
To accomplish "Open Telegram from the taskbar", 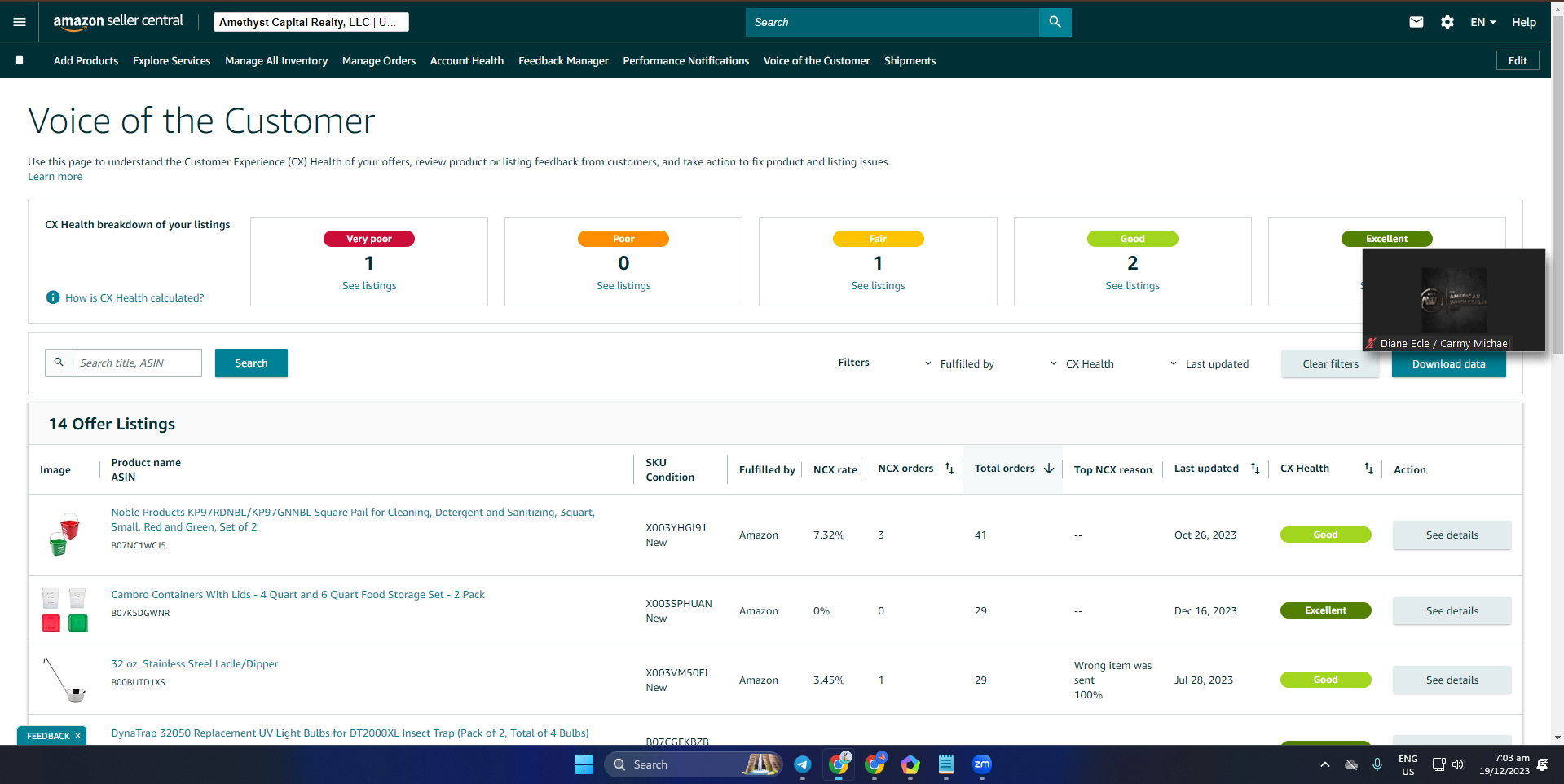I will 803,764.
